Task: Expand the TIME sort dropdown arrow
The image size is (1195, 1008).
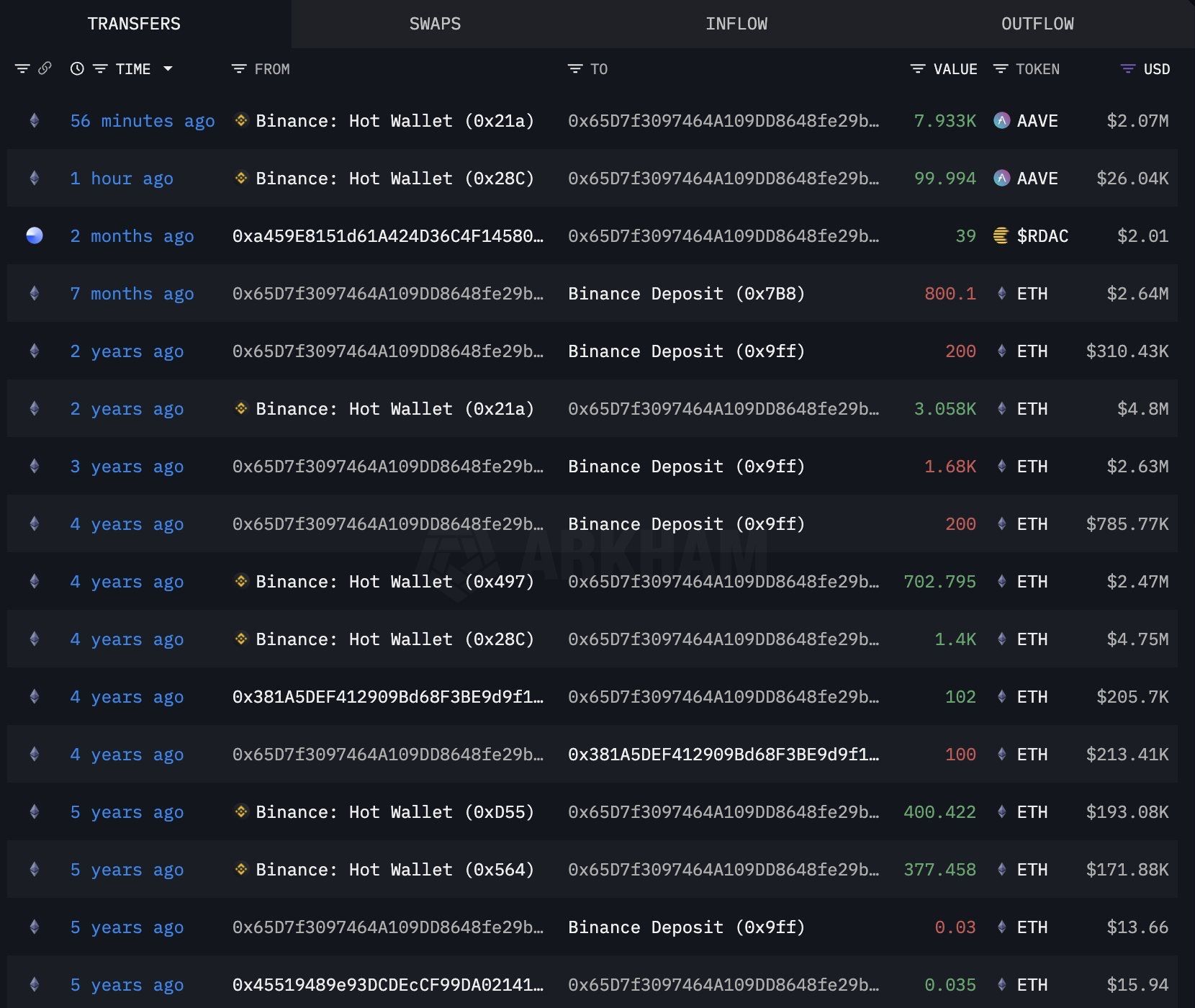Action: [168, 69]
